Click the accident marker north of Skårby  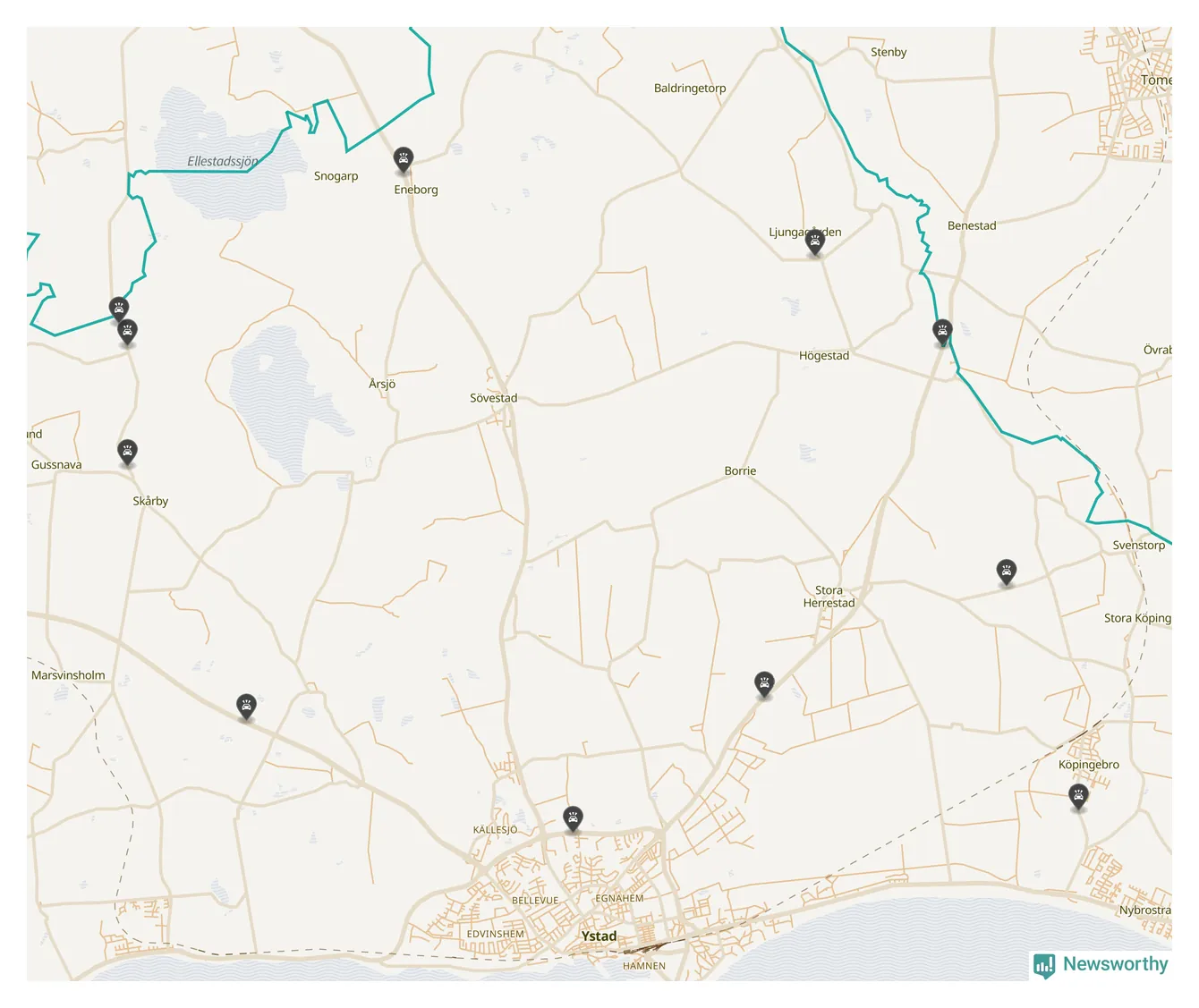[128, 451]
